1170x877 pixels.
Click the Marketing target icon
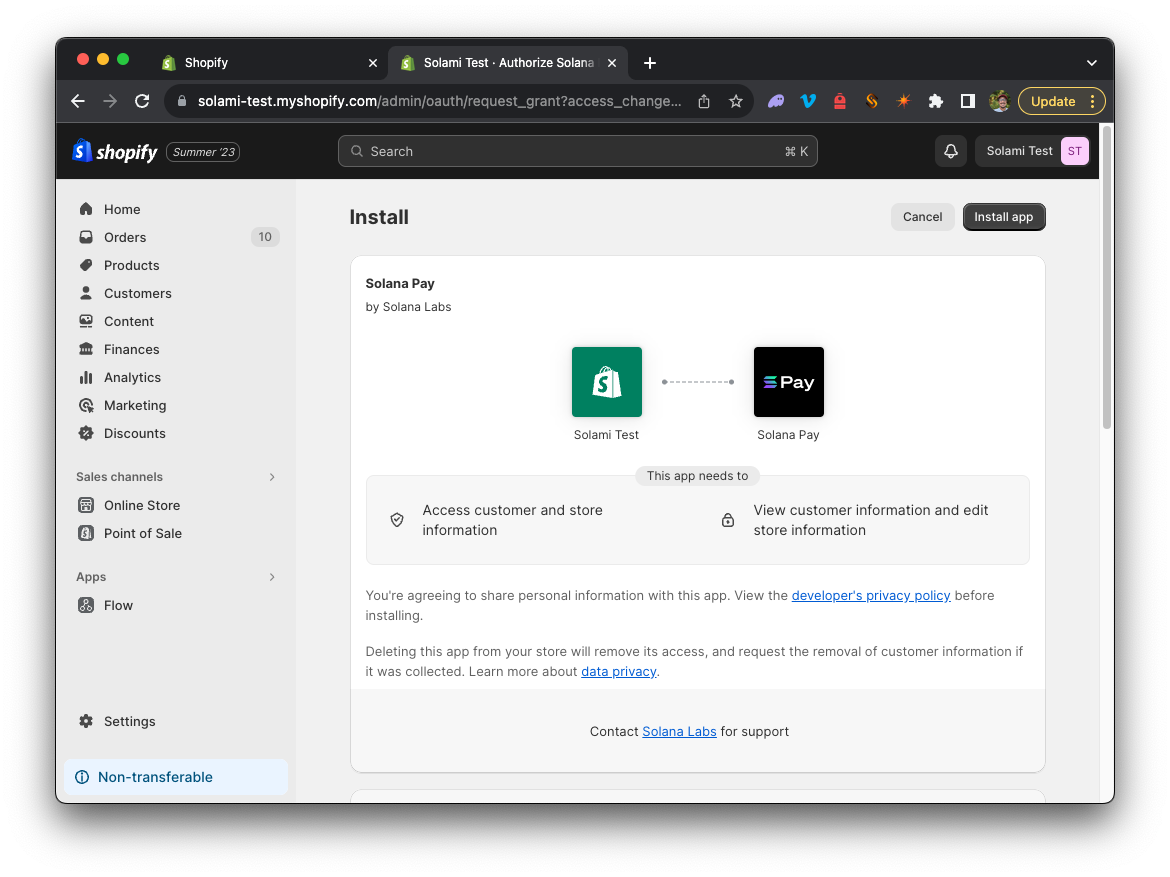(86, 405)
